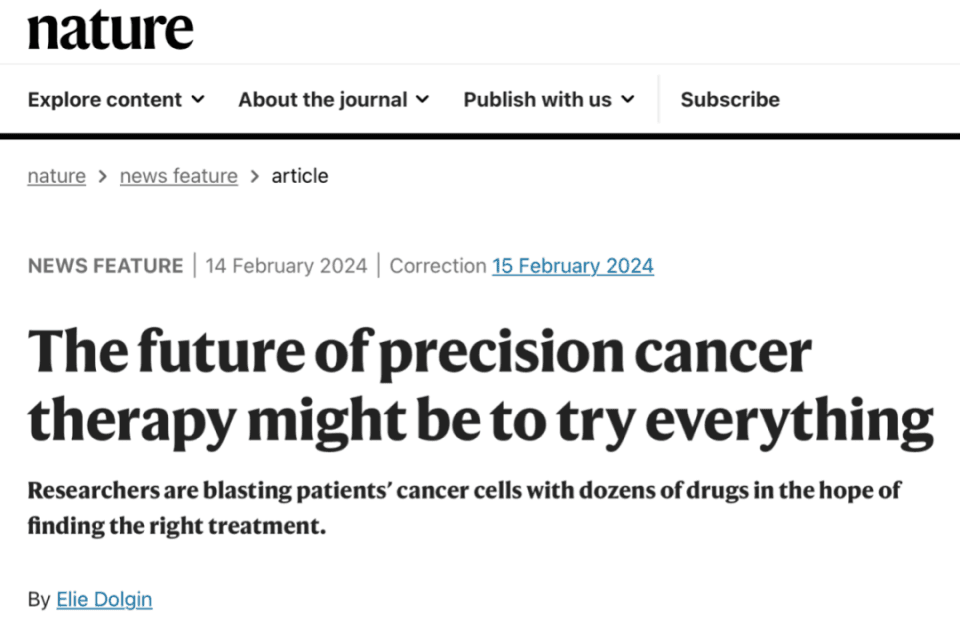Expand the Explore content chevron arrow
Viewport: 960px width, 621px height.
(x=198, y=99)
